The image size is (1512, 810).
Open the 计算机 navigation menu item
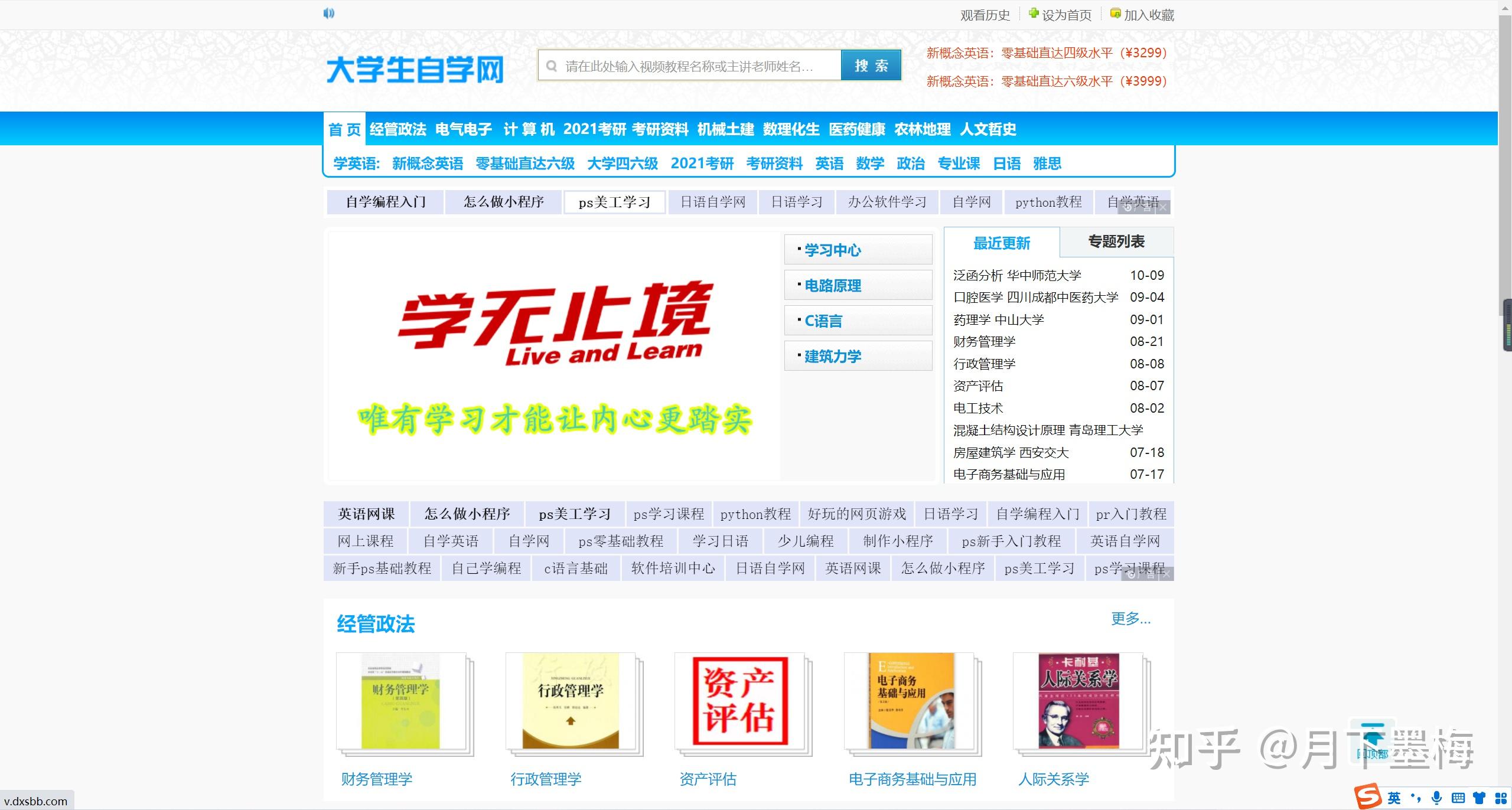coord(529,129)
